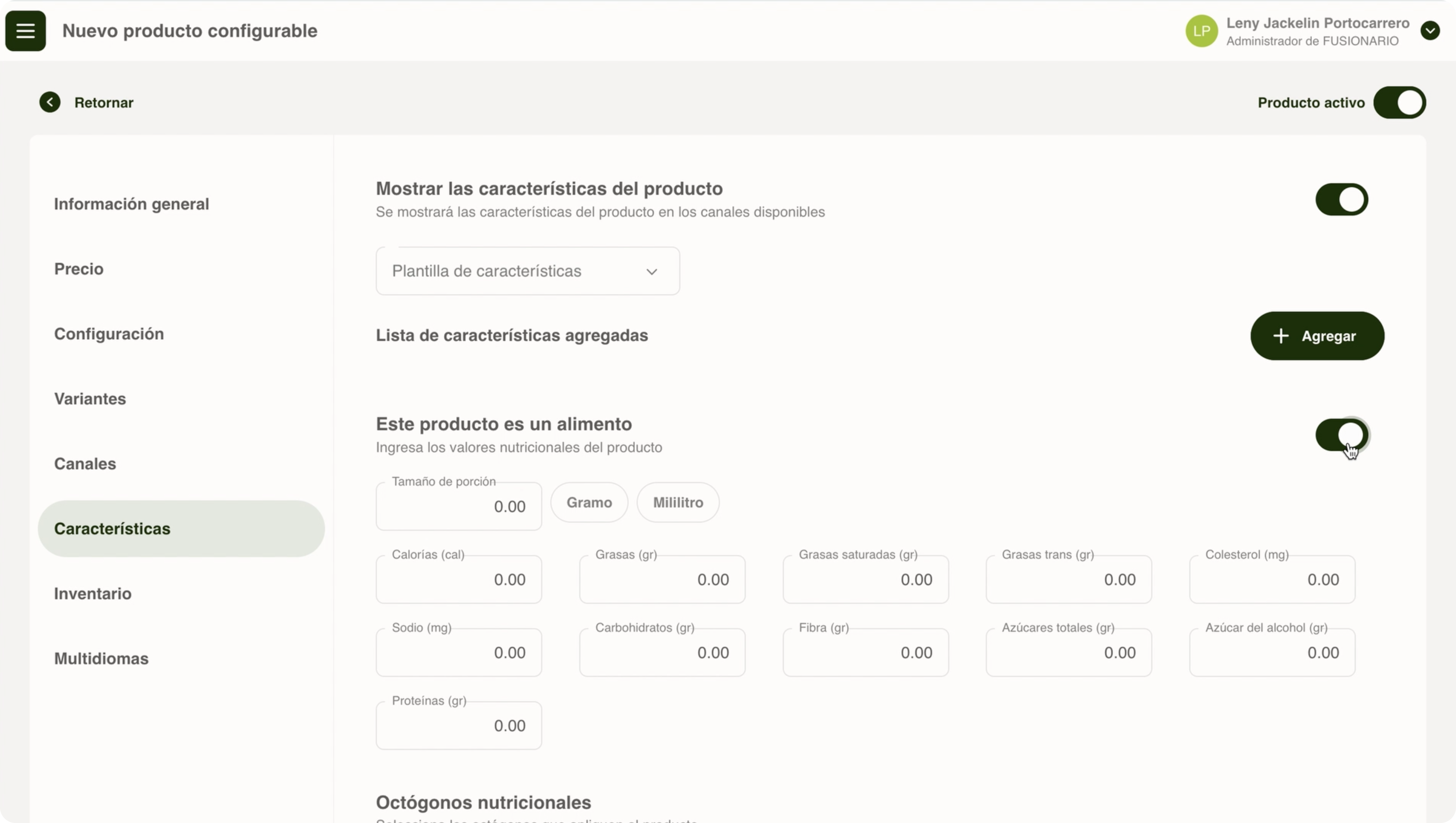Click the Calorías (cal) input field
Screen dimensions: 1456x823
pos(458,580)
